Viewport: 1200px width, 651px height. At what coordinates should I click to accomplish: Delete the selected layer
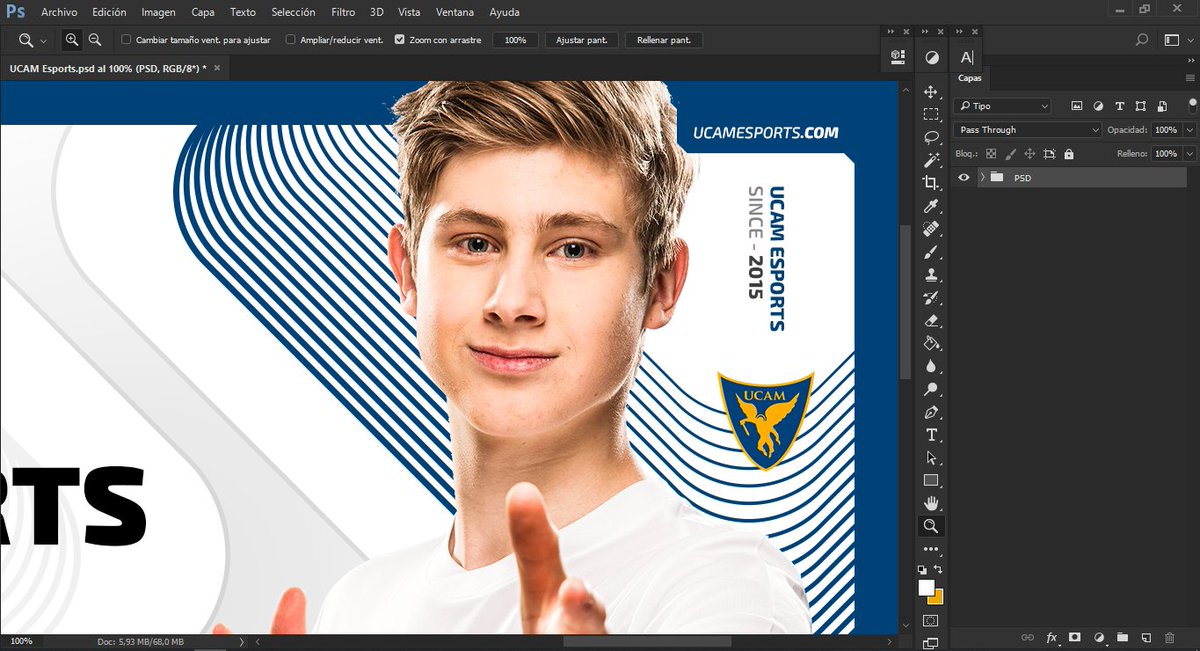(x=1169, y=637)
